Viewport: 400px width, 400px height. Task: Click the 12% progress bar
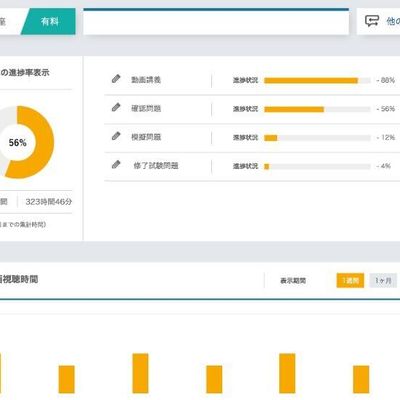[317, 138]
